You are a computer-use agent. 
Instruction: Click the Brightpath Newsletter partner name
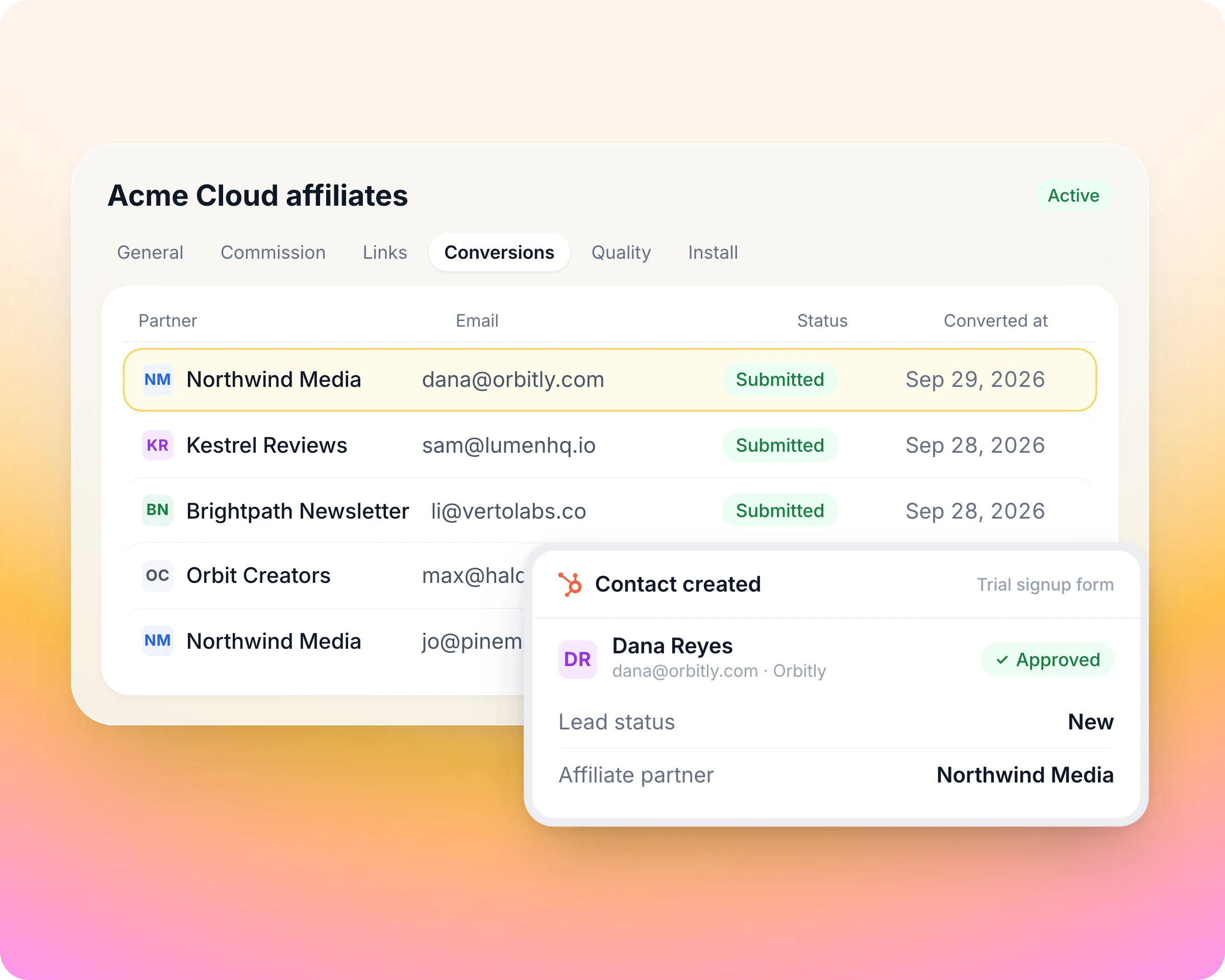(x=297, y=511)
